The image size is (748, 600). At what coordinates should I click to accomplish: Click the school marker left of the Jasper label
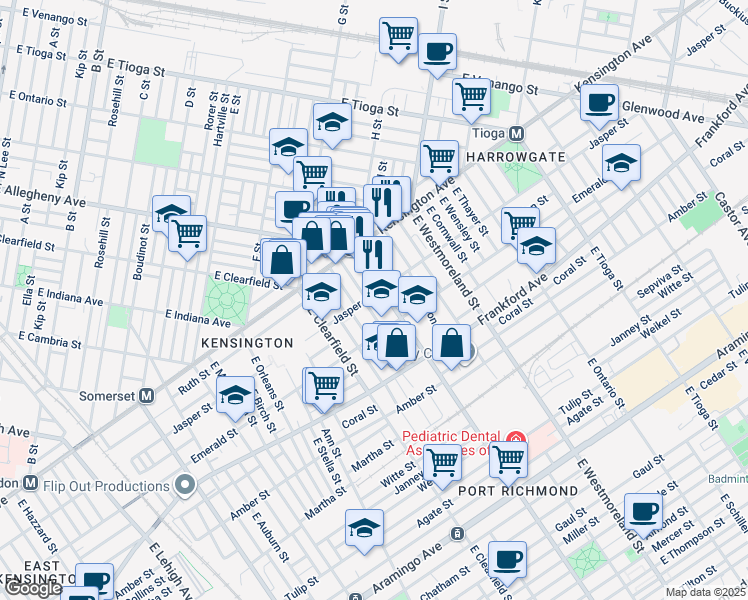[x=321, y=292]
